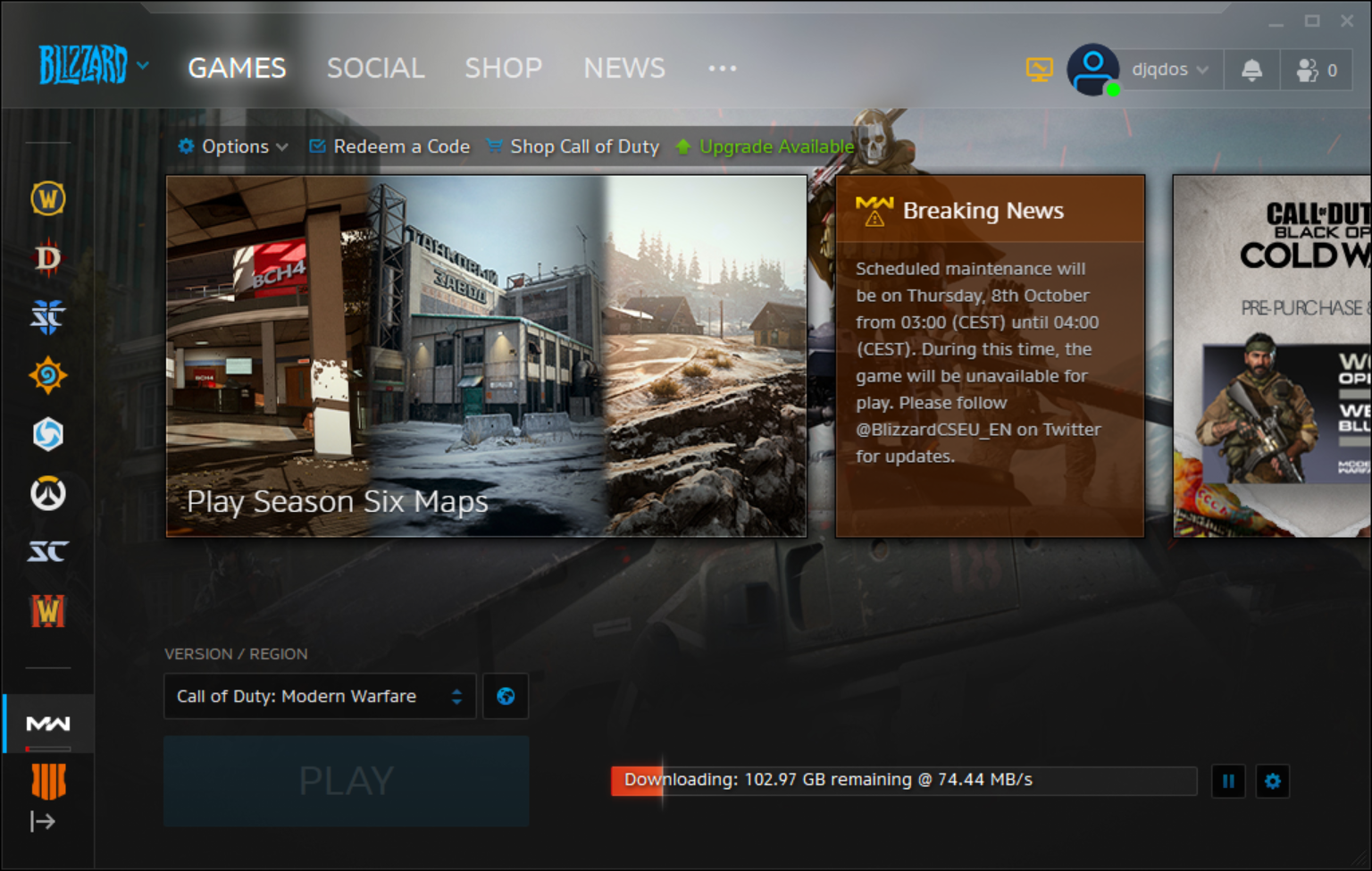The width and height of the screenshot is (1372, 871).
Task: Click the download progress bar
Action: point(904,781)
